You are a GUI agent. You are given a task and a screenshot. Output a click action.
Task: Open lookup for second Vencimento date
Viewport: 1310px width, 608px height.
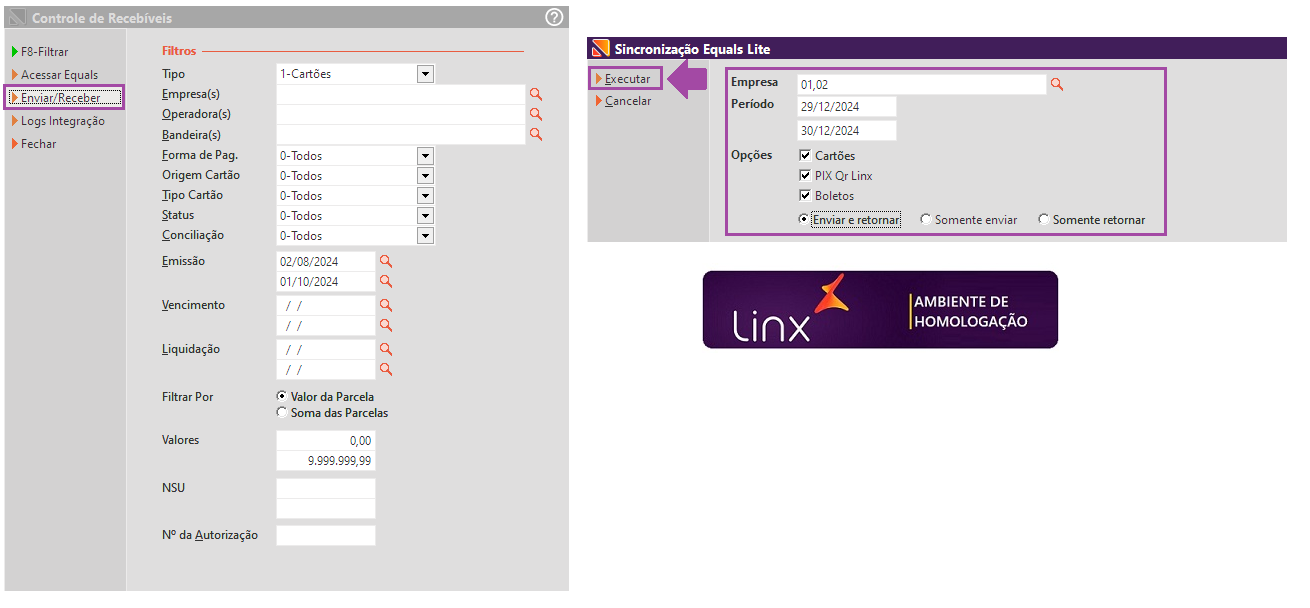pos(386,325)
